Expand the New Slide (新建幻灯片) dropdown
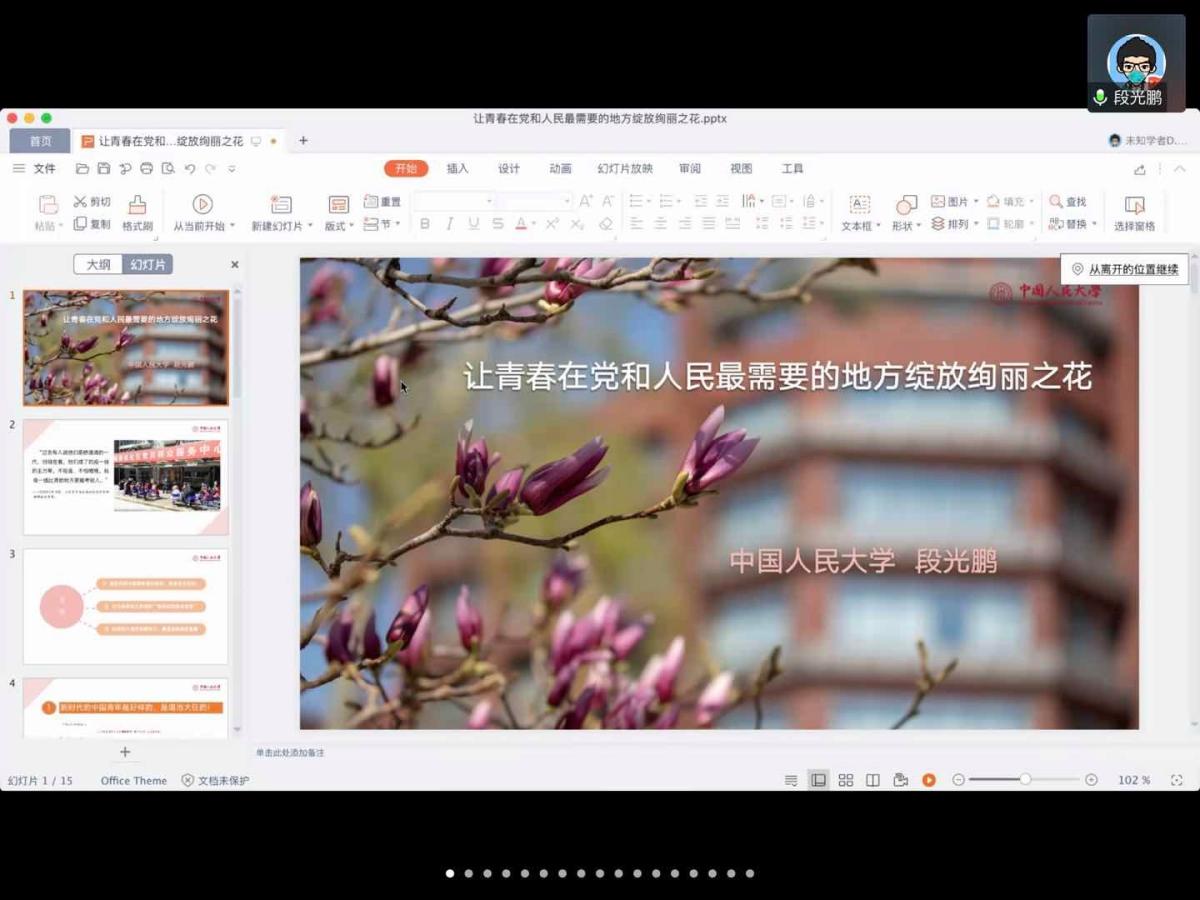The image size is (1200, 900). (310, 227)
